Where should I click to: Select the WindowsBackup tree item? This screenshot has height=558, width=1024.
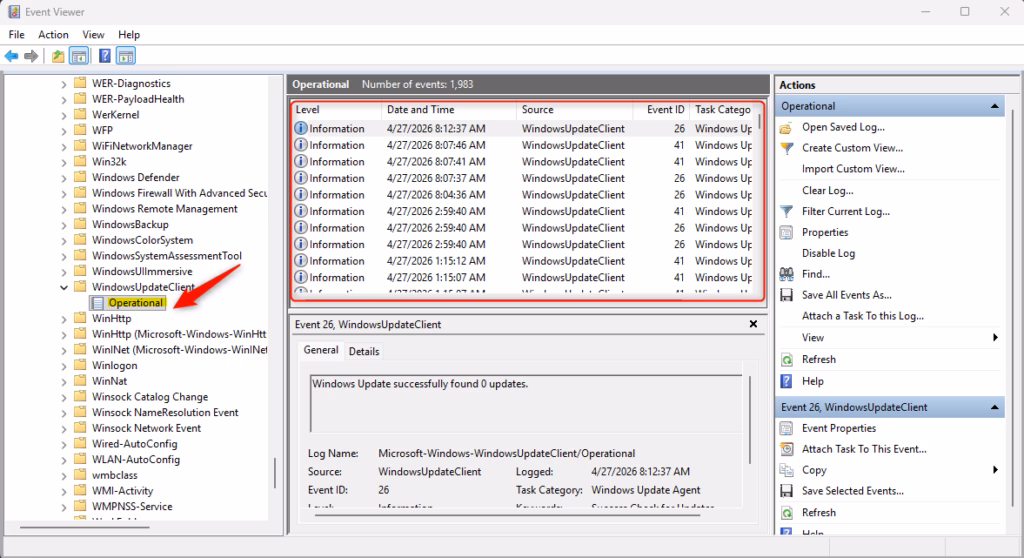point(130,225)
